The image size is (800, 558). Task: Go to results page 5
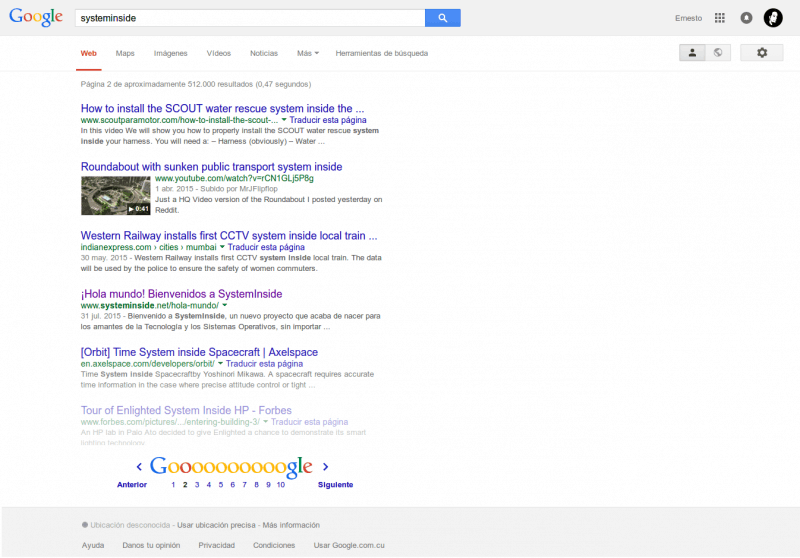click(x=221, y=485)
